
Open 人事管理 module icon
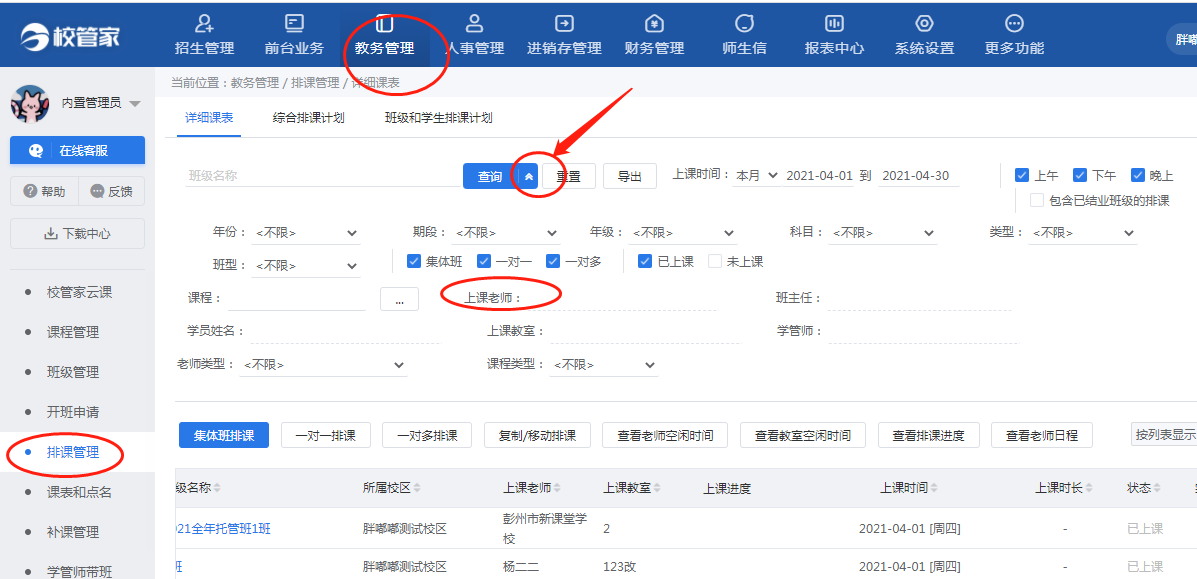pyautogui.click(x=474, y=24)
